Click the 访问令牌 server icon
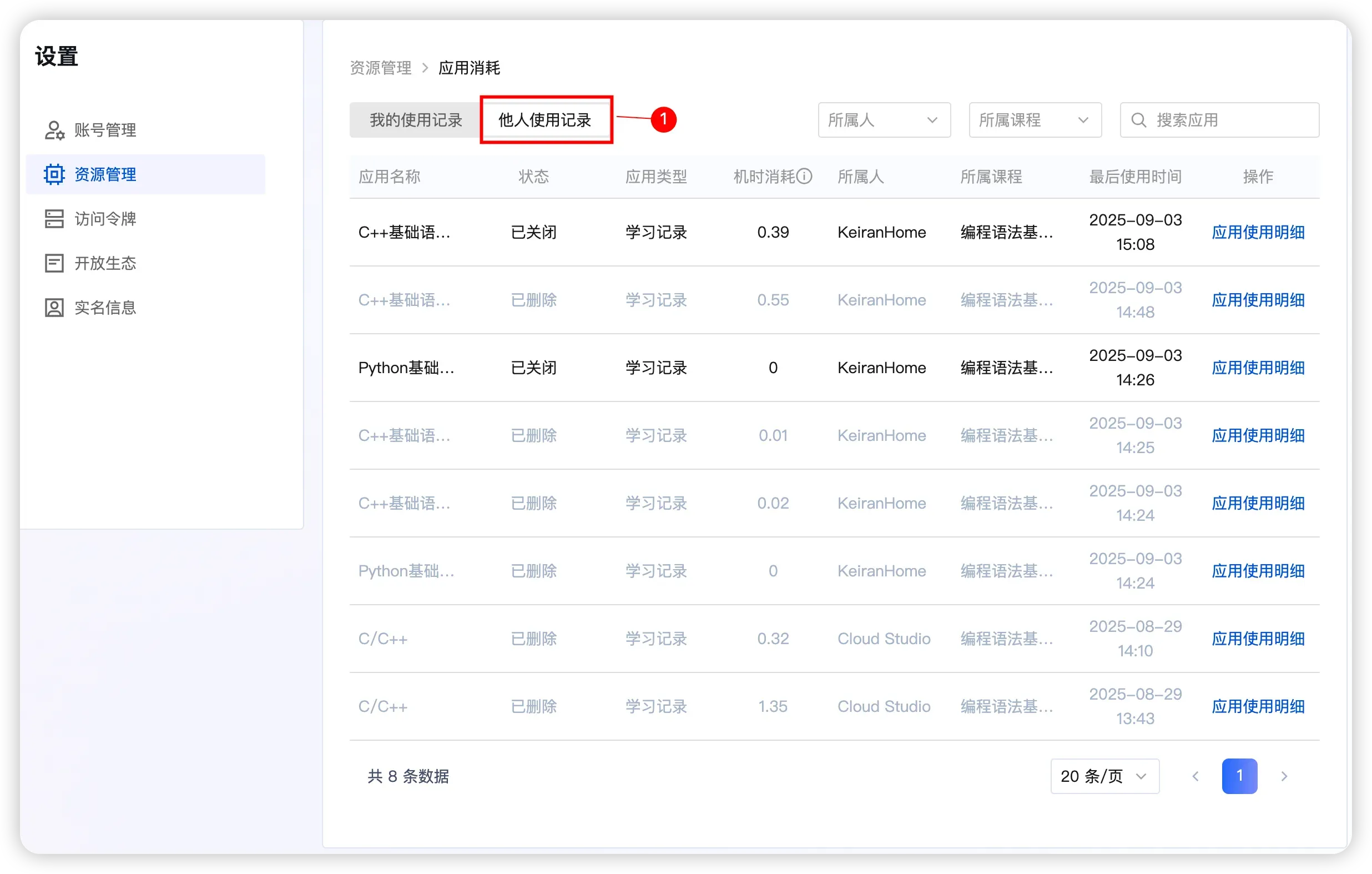This screenshot has height=874, width=1372. 54,219
